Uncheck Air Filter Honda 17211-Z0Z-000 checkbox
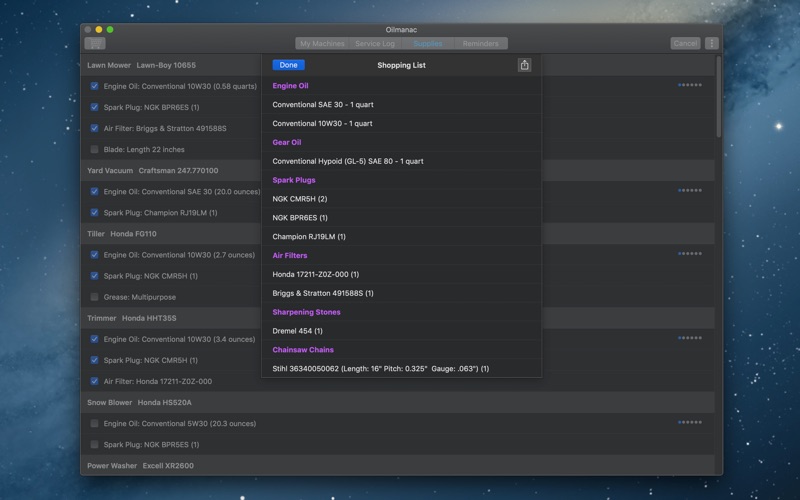Screen dimensions: 800x500 (x=94, y=381)
